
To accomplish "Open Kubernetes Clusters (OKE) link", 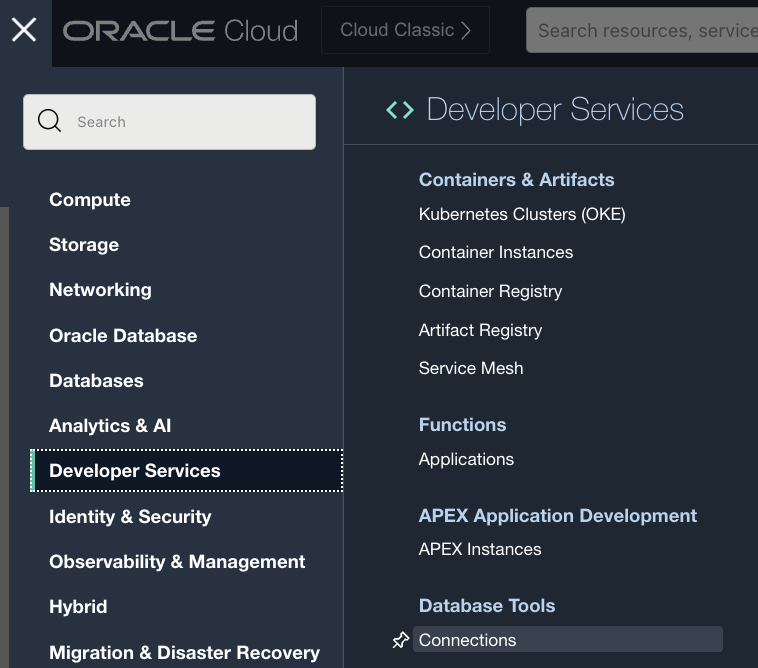I will pos(522,214).
